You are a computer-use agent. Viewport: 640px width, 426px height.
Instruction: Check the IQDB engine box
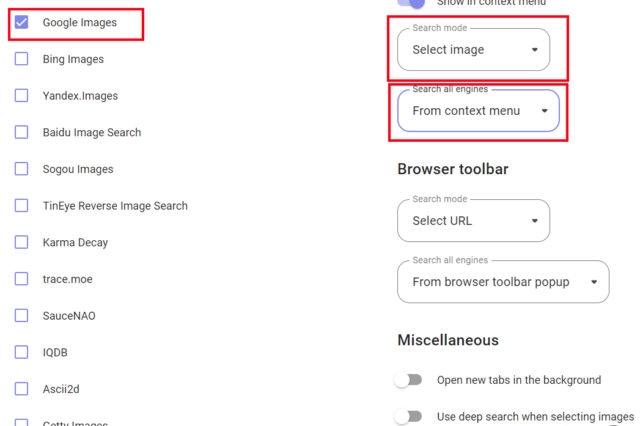[x=22, y=352]
